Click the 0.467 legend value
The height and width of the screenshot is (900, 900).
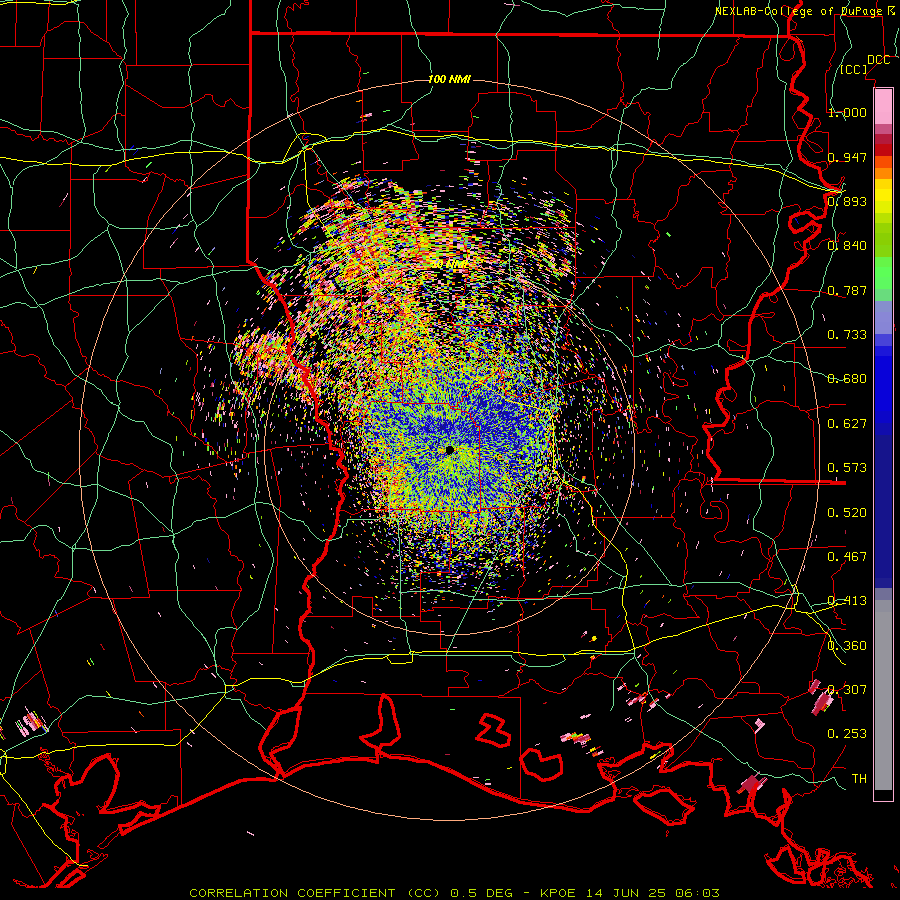(847, 557)
